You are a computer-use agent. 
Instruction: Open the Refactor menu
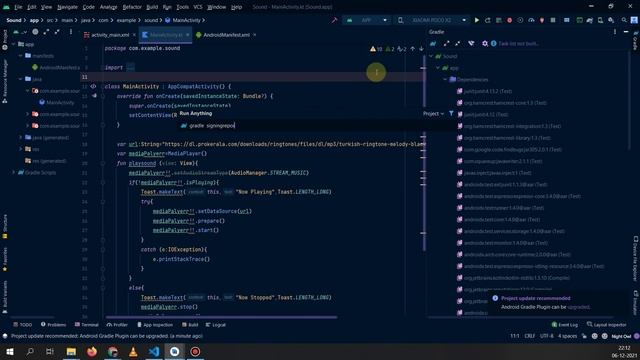pos(132,7)
